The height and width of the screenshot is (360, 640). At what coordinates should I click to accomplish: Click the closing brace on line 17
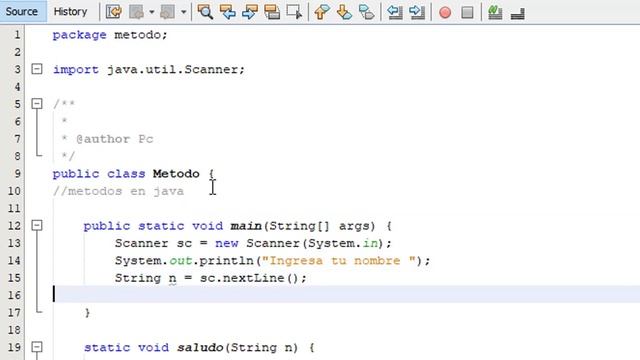coord(87,313)
